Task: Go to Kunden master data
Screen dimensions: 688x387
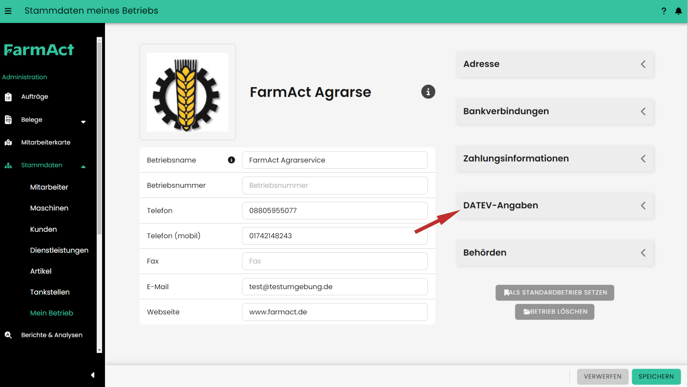Action: click(43, 229)
